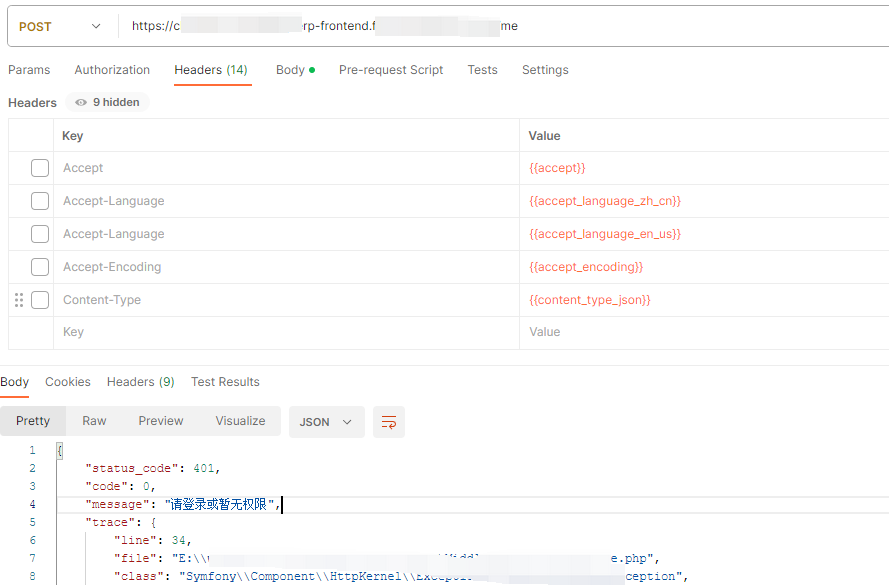Switch response view to Raw
The width and height of the screenshot is (889, 585).
click(94, 421)
